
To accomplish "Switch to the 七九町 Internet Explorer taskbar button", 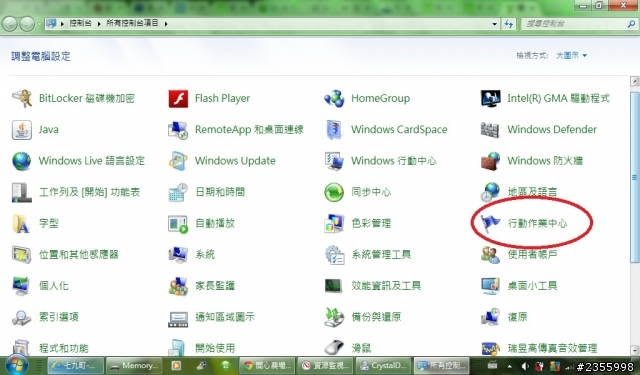I will point(76,366).
